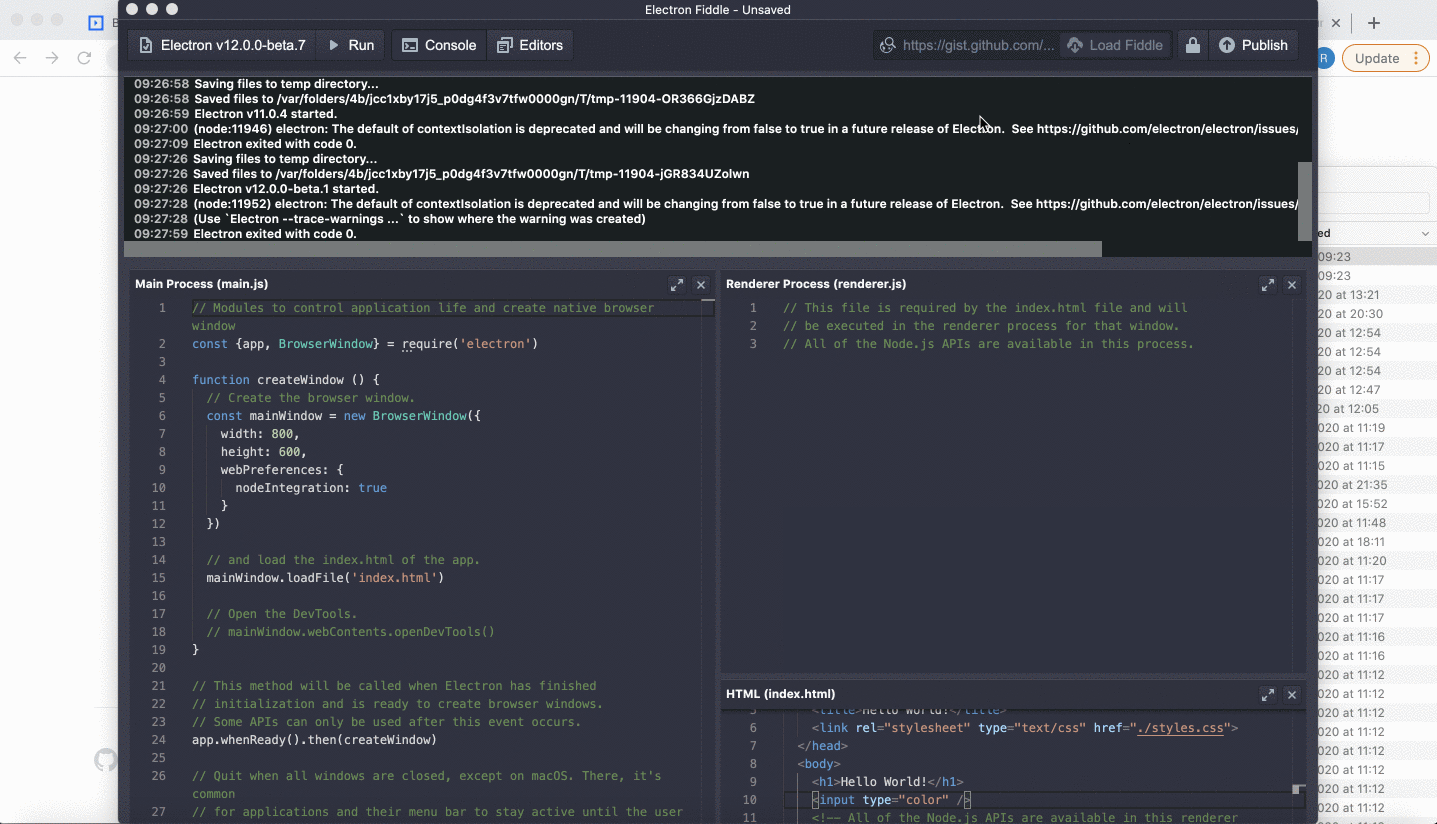1437x824 pixels.
Task: Maximize the Main Process editor panel
Action: click(677, 285)
